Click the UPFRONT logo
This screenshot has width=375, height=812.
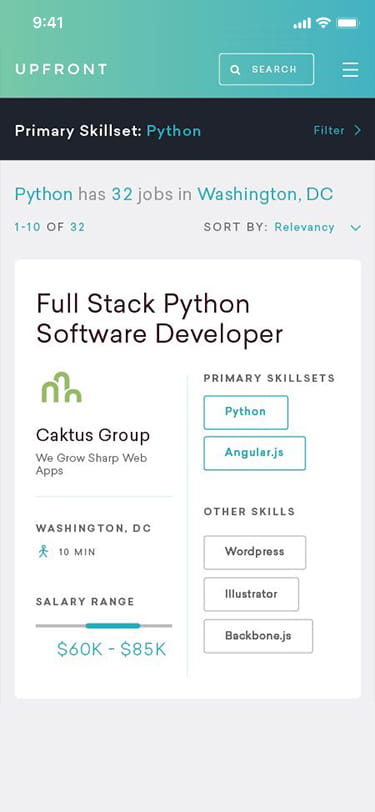coord(61,69)
